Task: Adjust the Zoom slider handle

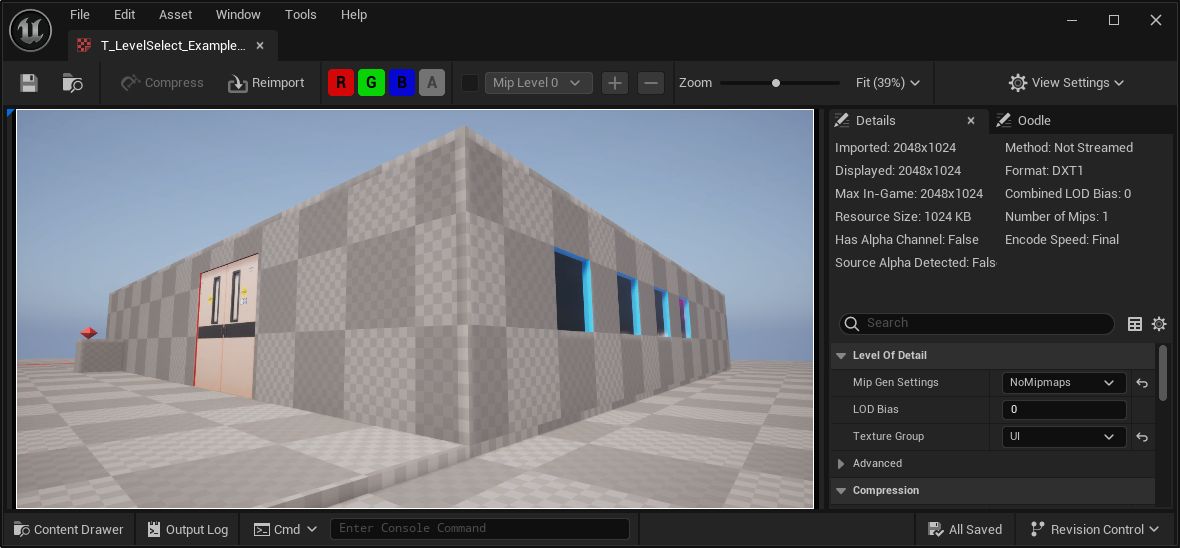Action: pos(776,83)
